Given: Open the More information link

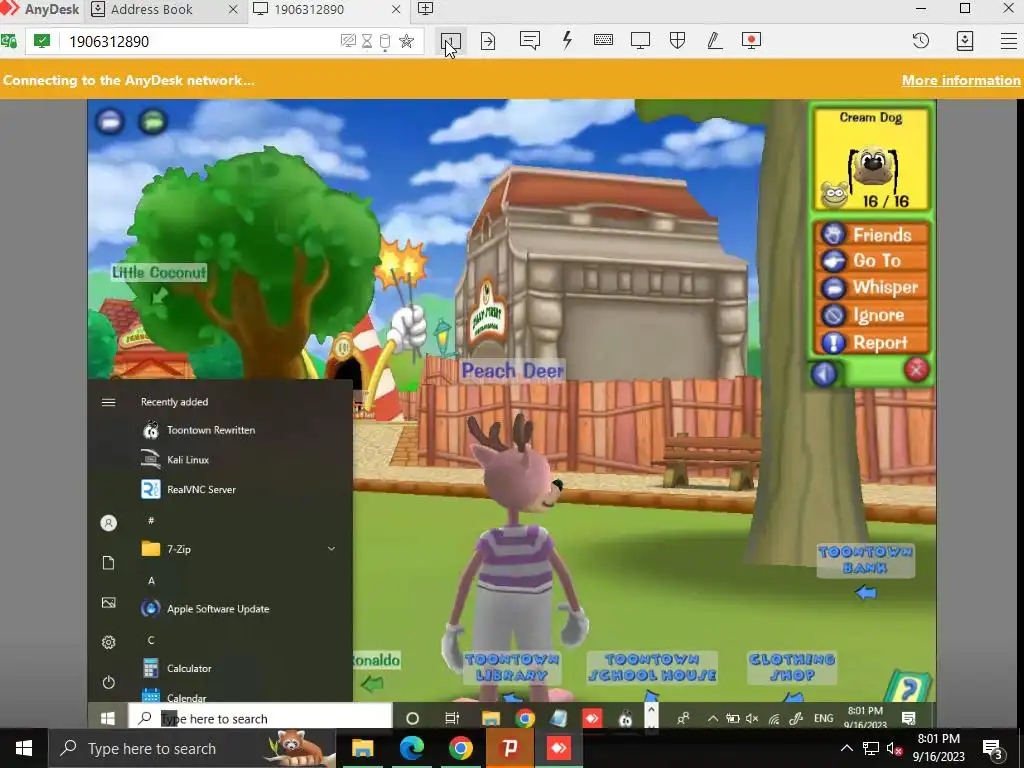Looking at the screenshot, I should pos(961,80).
